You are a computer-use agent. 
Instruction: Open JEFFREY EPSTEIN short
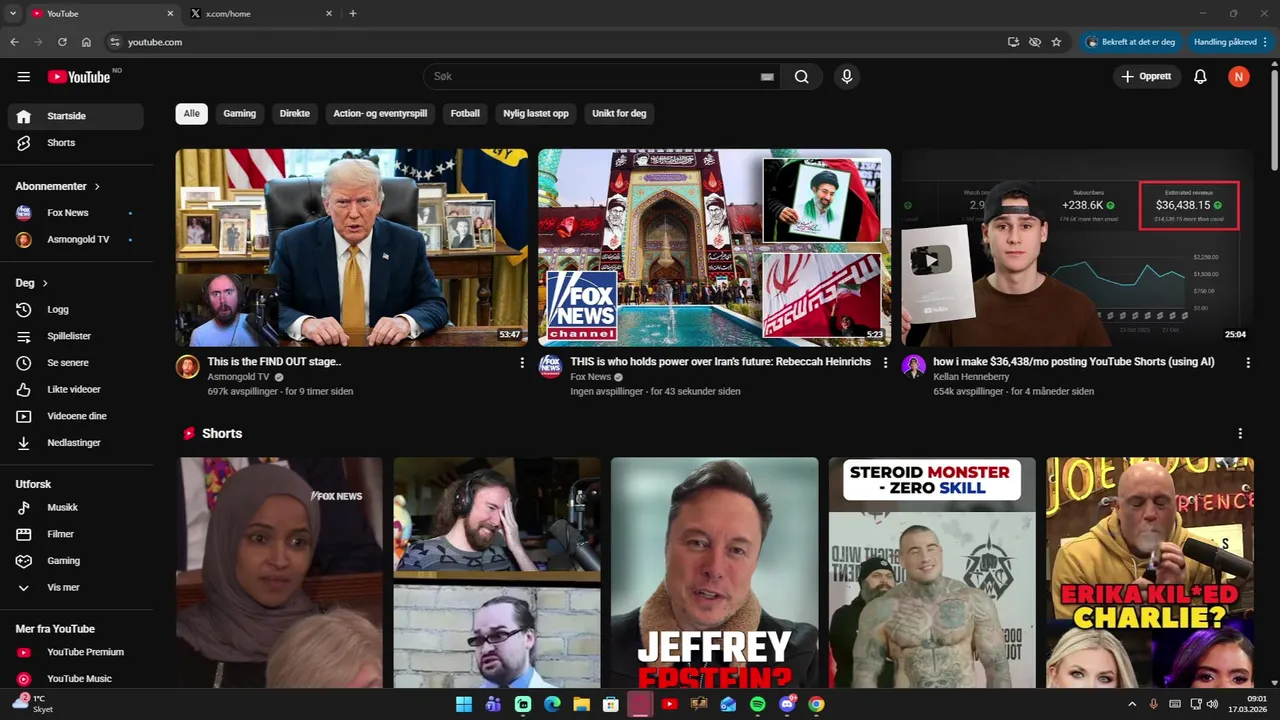pyautogui.click(x=714, y=572)
